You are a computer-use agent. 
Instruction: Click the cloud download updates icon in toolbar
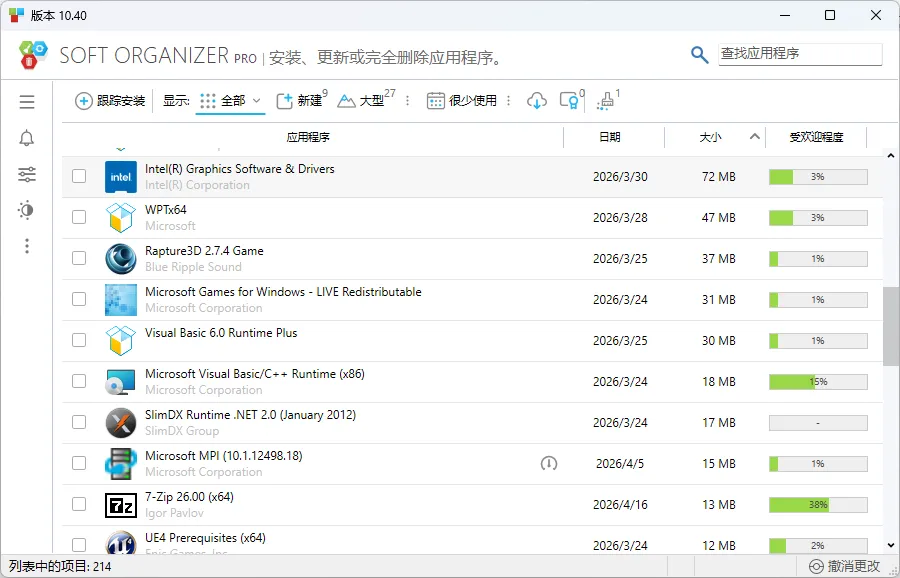click(537, 101)
